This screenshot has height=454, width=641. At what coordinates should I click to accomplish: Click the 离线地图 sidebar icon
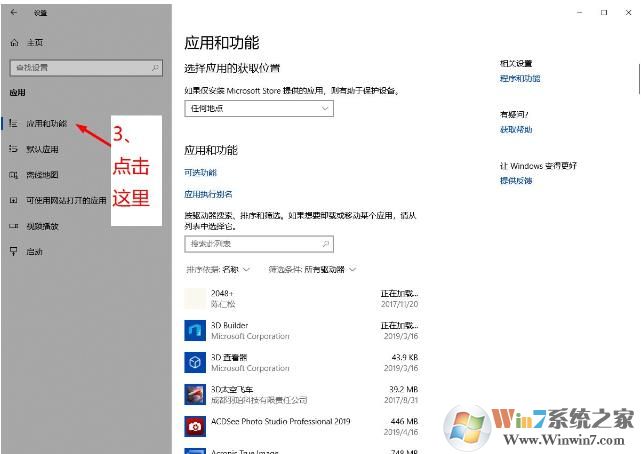tap(13, 175)
